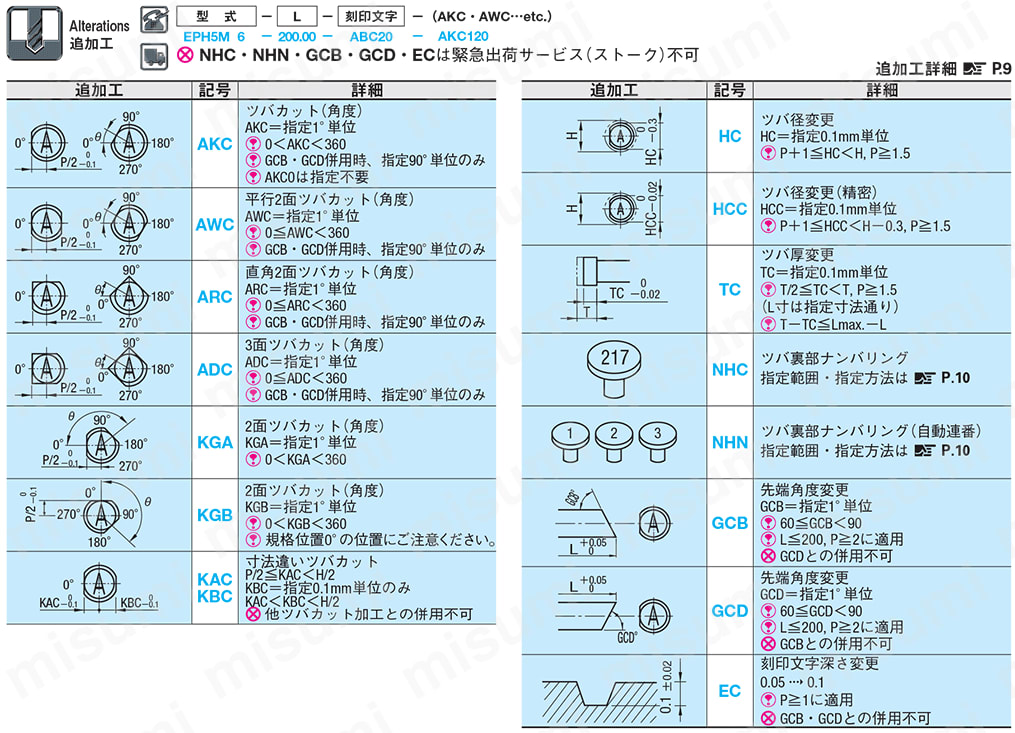Select the GCB code cell
The width and height of the screenshot is (1015, 733).
click(730, 523)
